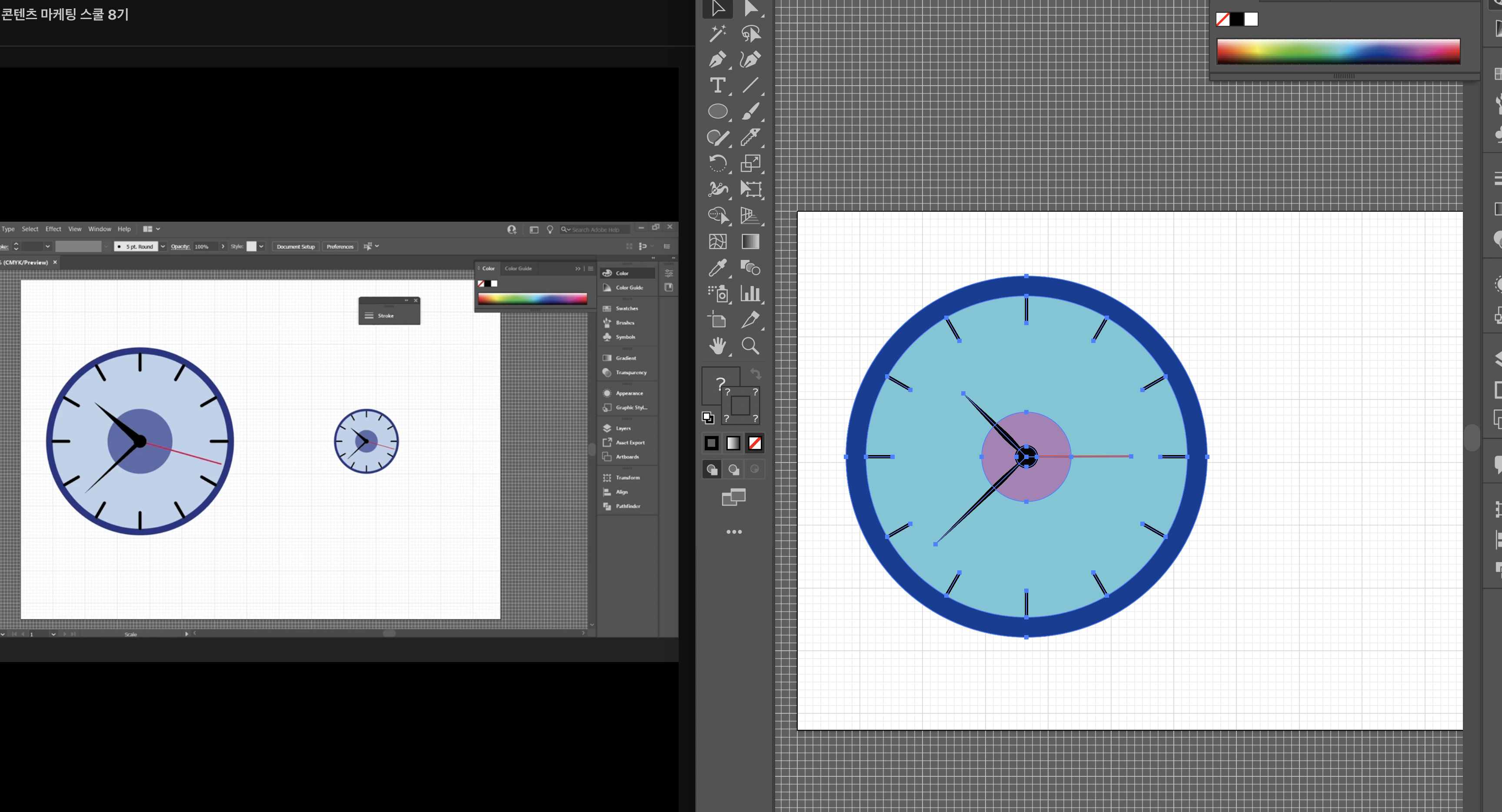Select the Hand tool

point(717,346)
